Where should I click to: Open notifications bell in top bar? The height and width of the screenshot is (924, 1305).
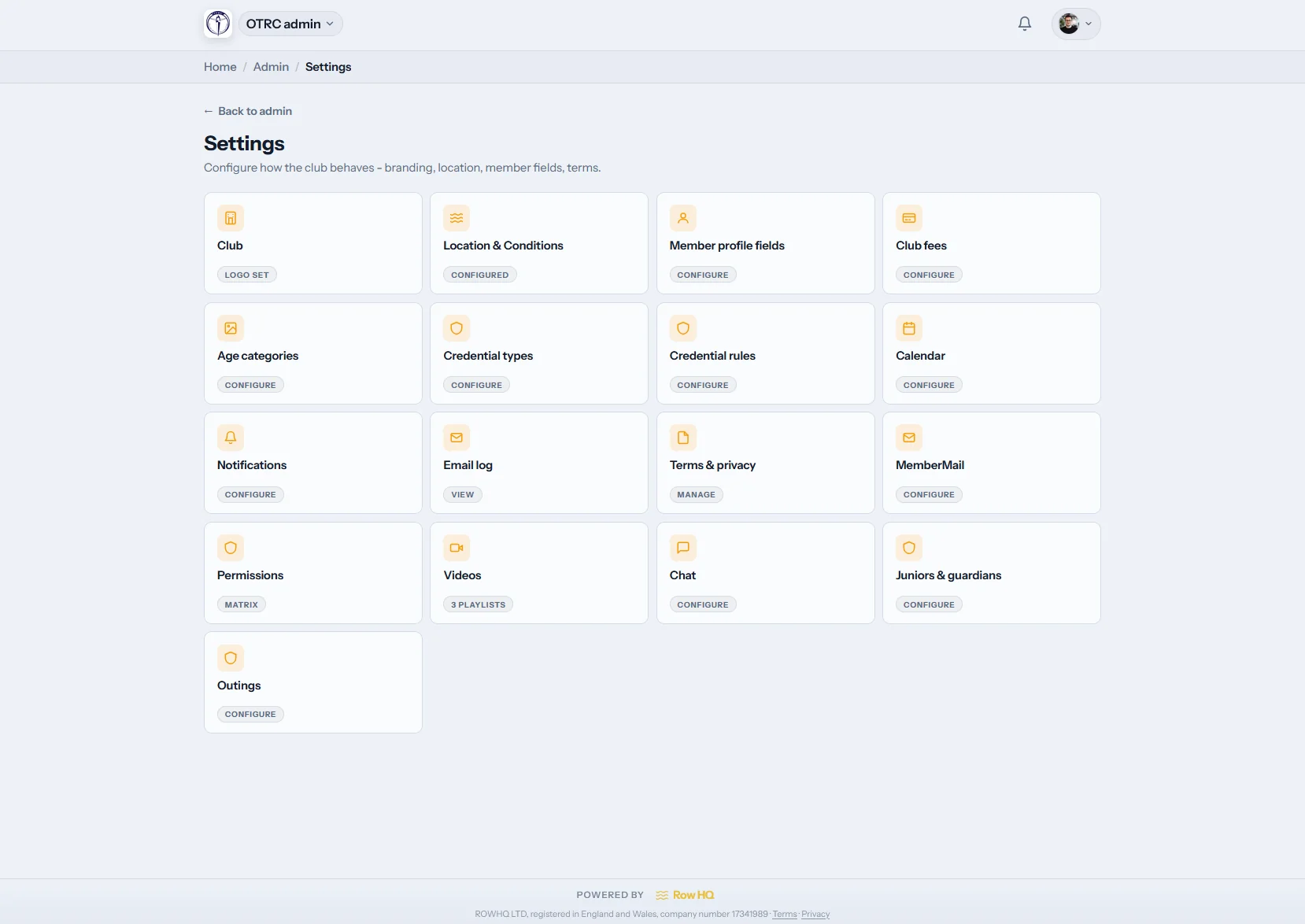[1025, 24]
